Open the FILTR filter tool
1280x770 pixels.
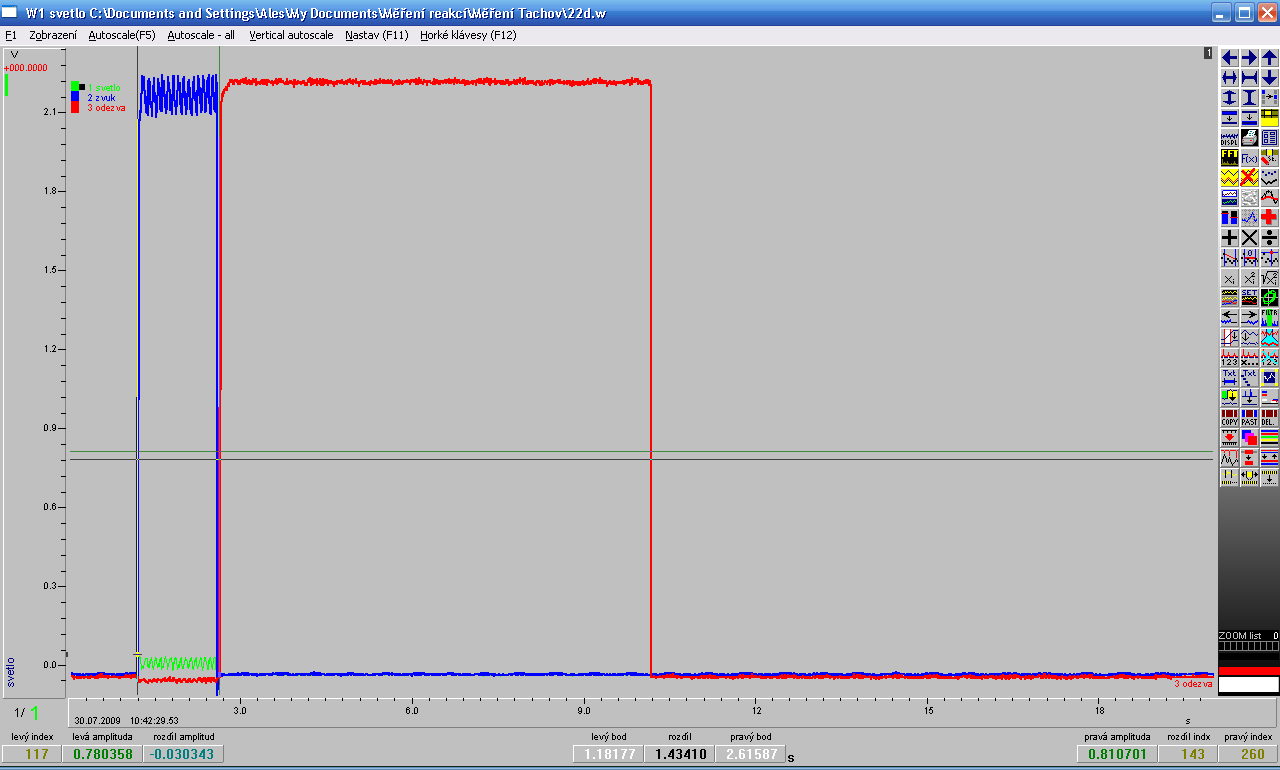coord(1269,317)
